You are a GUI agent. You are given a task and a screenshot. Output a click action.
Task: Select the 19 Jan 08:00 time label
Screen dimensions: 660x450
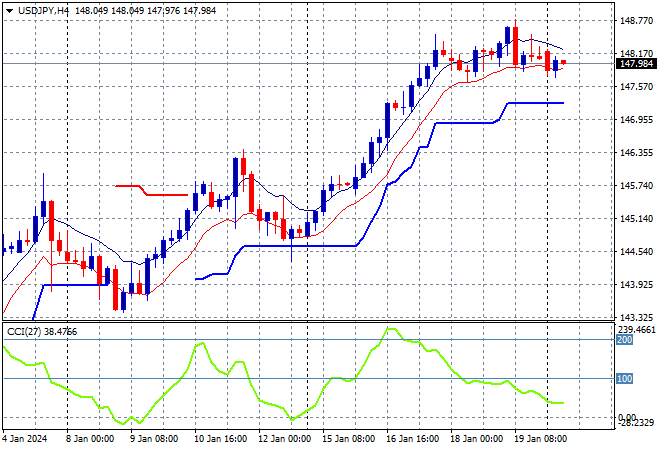point(541,439)
